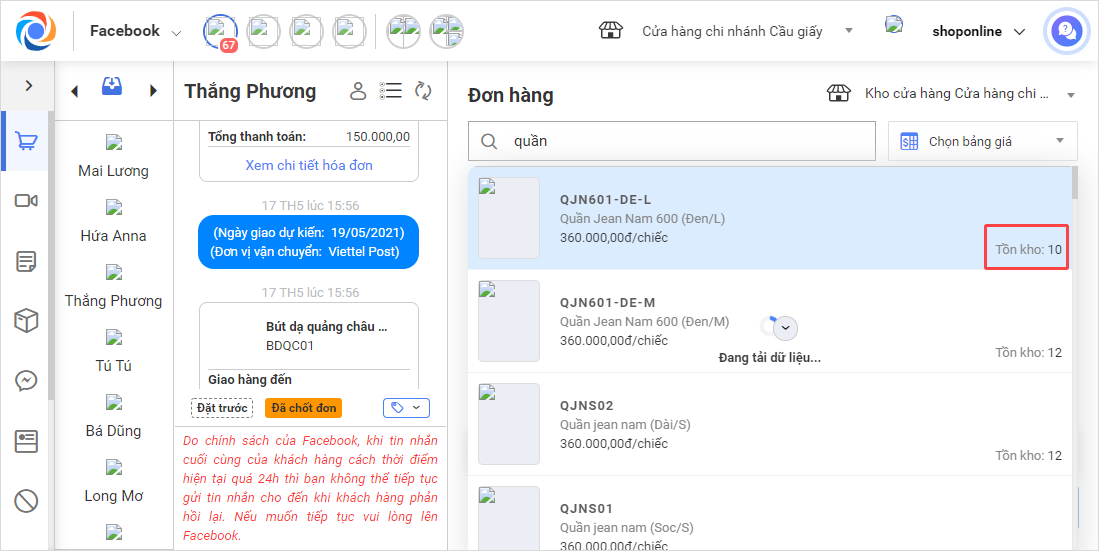Open the Chọn bảng giá dropdown
Screen dimensions: 1099x551
[983, 141]
